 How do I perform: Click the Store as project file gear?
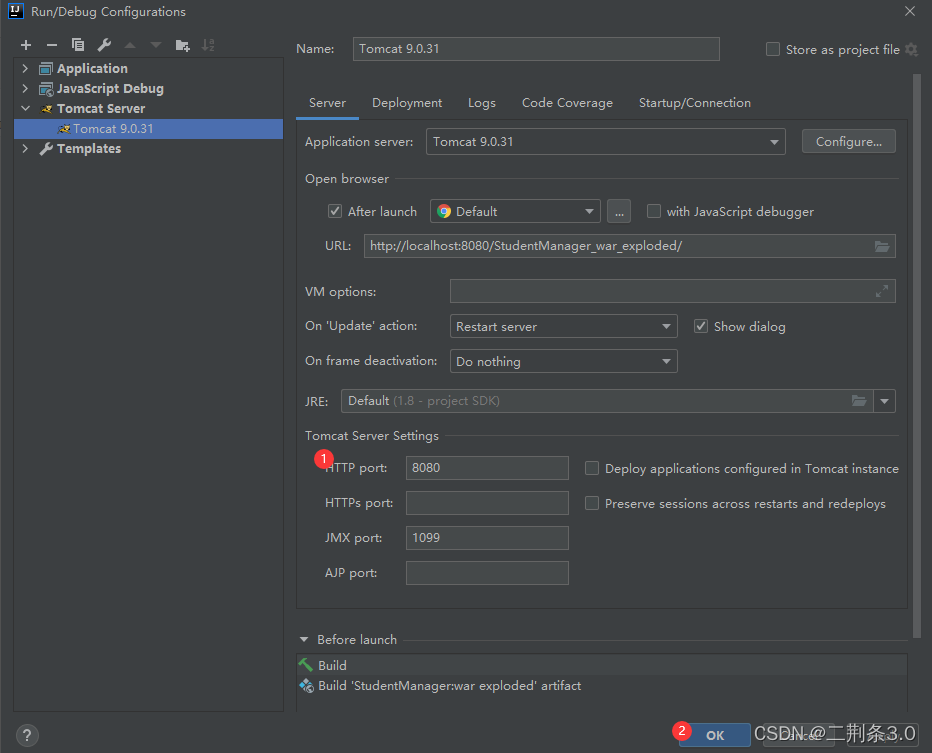[x=911, y=49]
